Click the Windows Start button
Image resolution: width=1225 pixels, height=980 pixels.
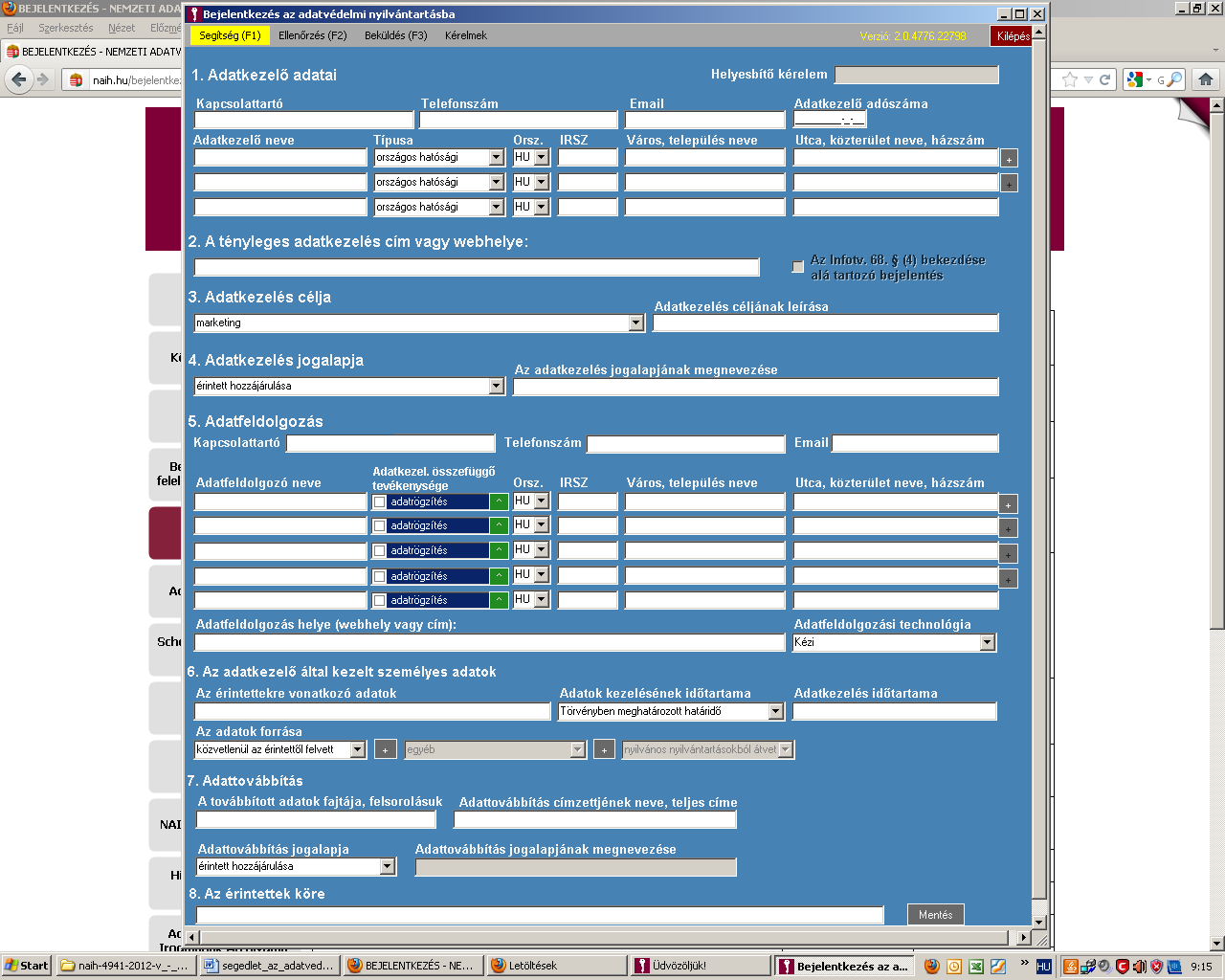click(26, 967)
